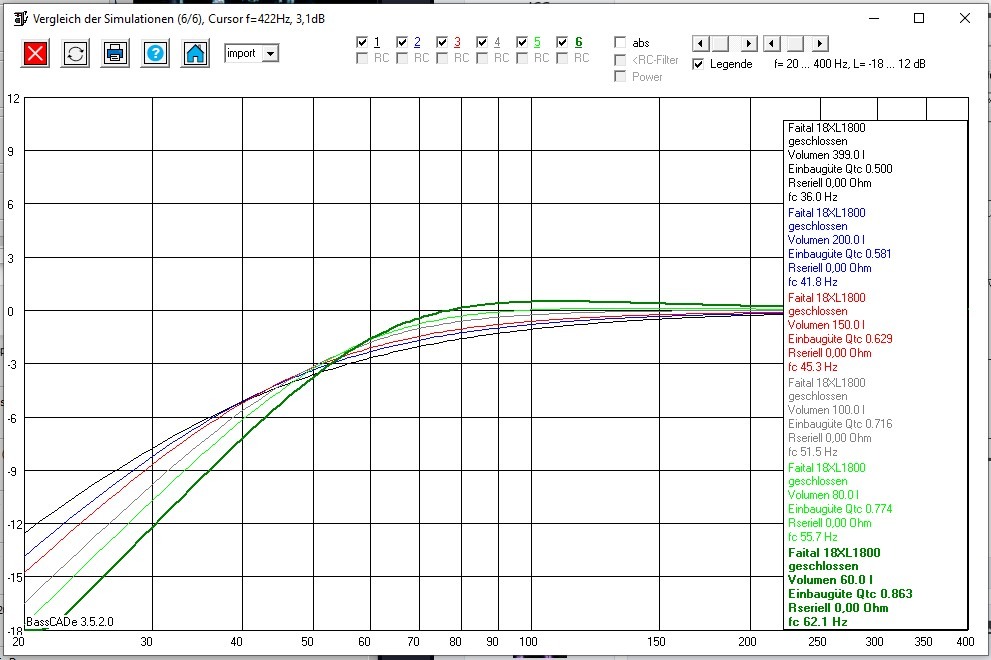Screen dimensions: 991x660
Task: Click legend text 'fc 51.5 Hz'
Action: tap(813, 452)
